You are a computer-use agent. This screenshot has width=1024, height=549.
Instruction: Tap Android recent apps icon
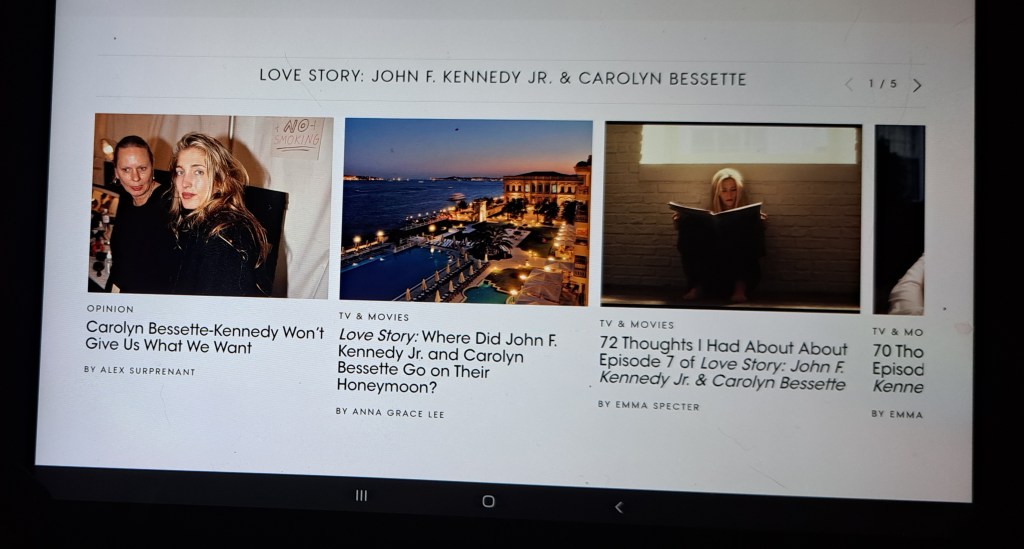(x=361, y=495)
